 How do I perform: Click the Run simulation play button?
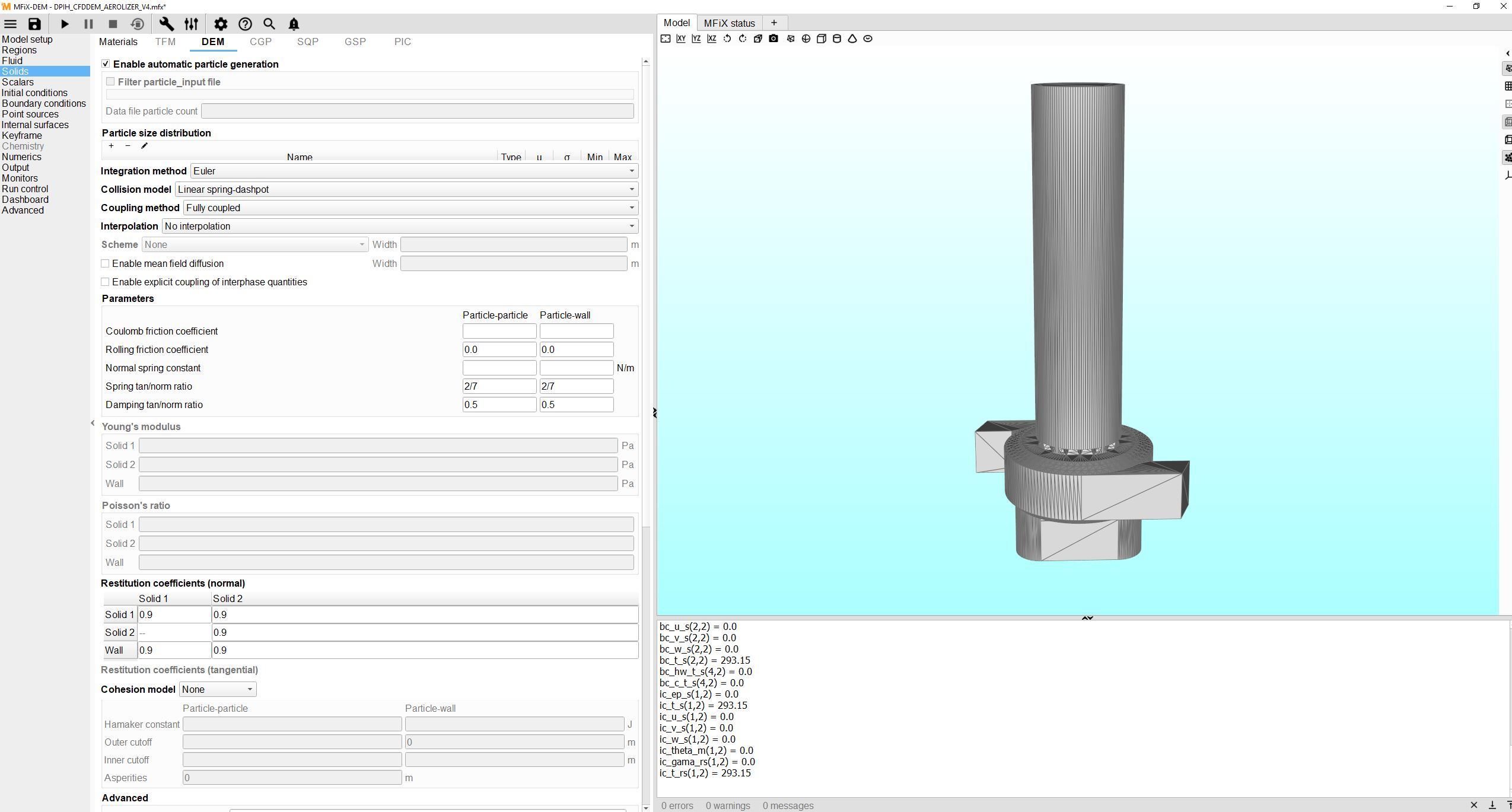coord(65,24)
